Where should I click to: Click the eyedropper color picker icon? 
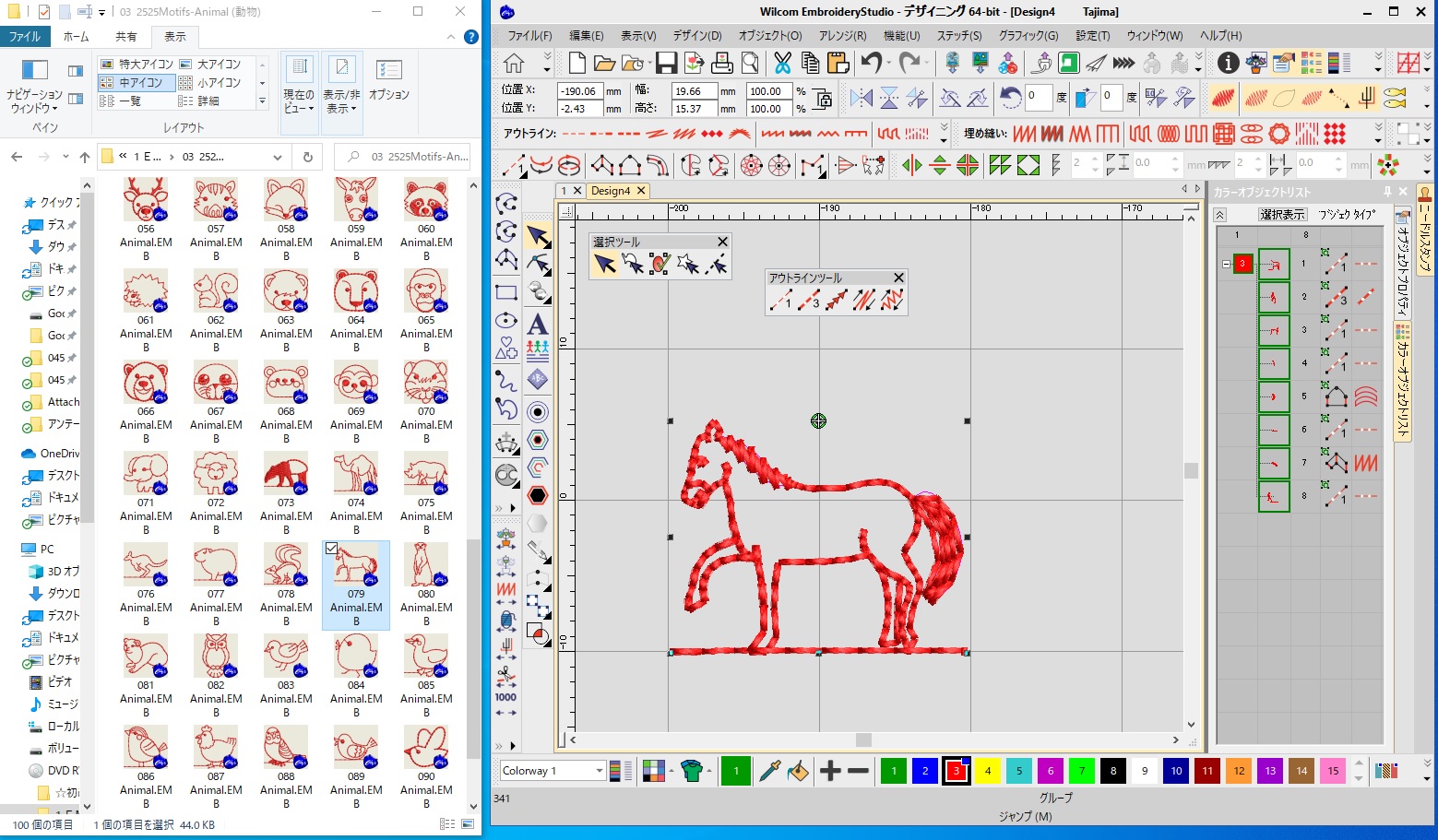click(769, 771)
